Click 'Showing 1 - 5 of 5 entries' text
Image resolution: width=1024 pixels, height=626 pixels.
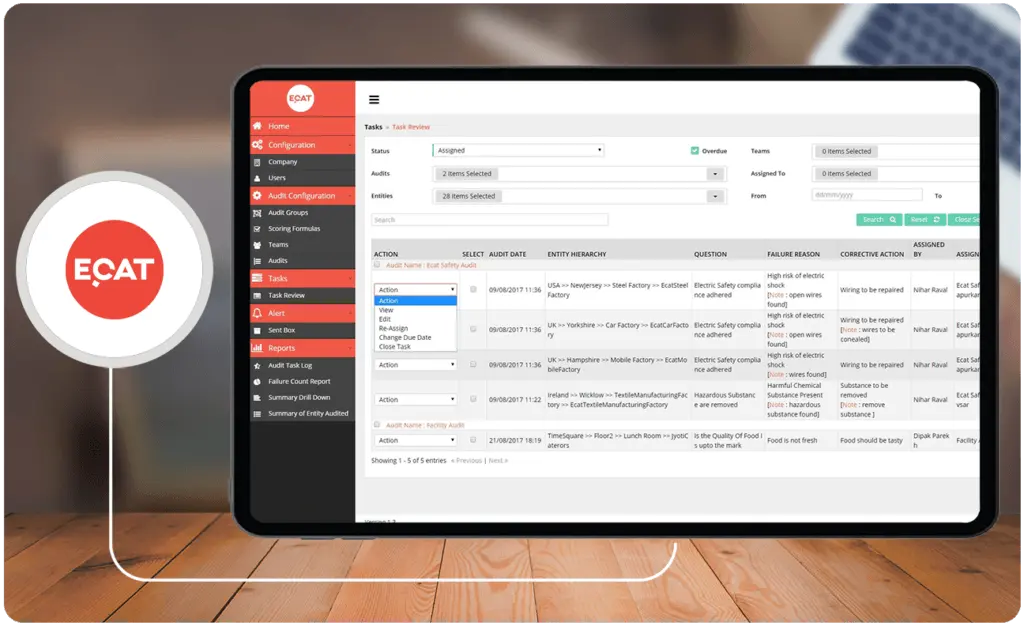[x=408, y=460]
